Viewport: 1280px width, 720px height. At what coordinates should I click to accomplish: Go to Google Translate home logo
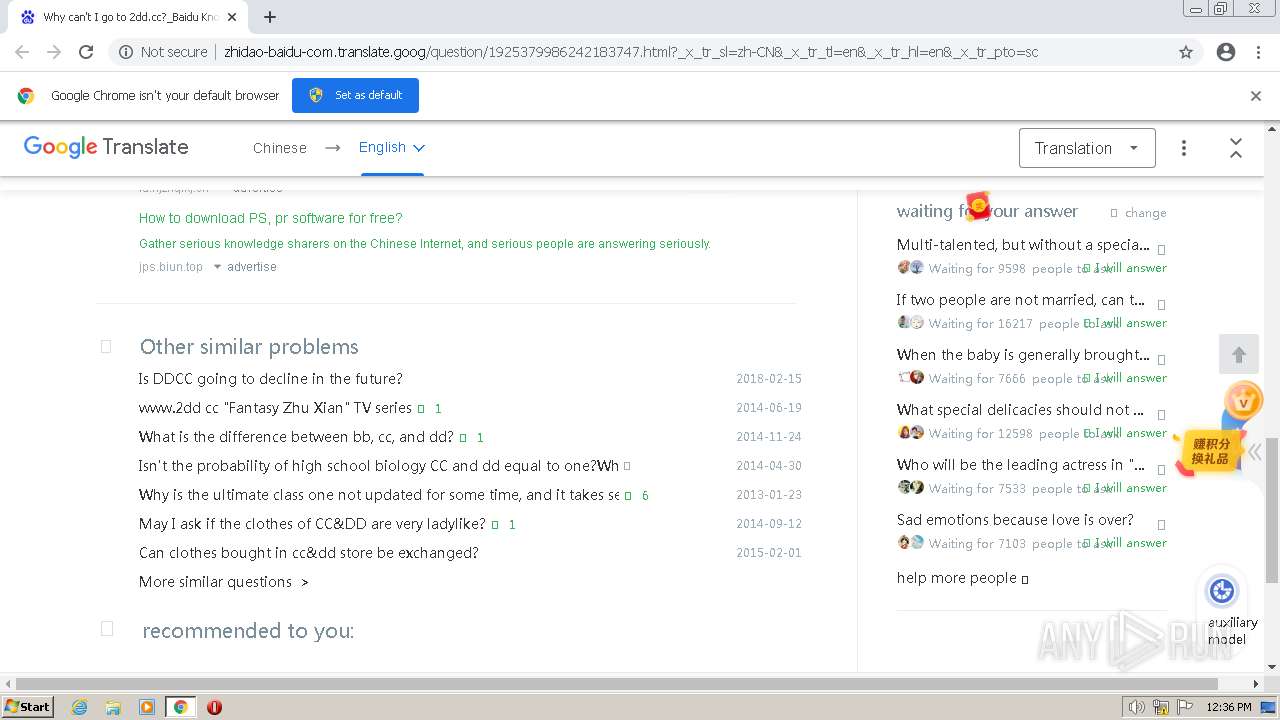[x=106, y=147]
